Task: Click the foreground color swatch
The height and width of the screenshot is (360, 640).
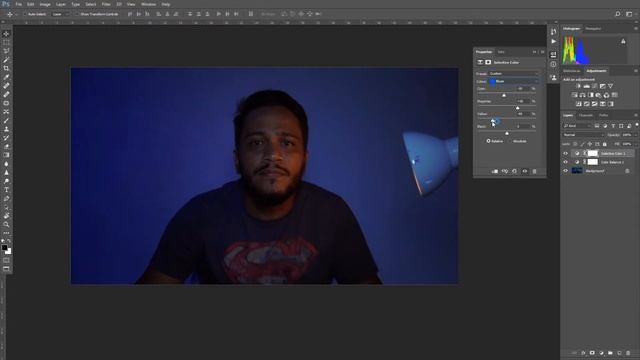Action: 4,247
